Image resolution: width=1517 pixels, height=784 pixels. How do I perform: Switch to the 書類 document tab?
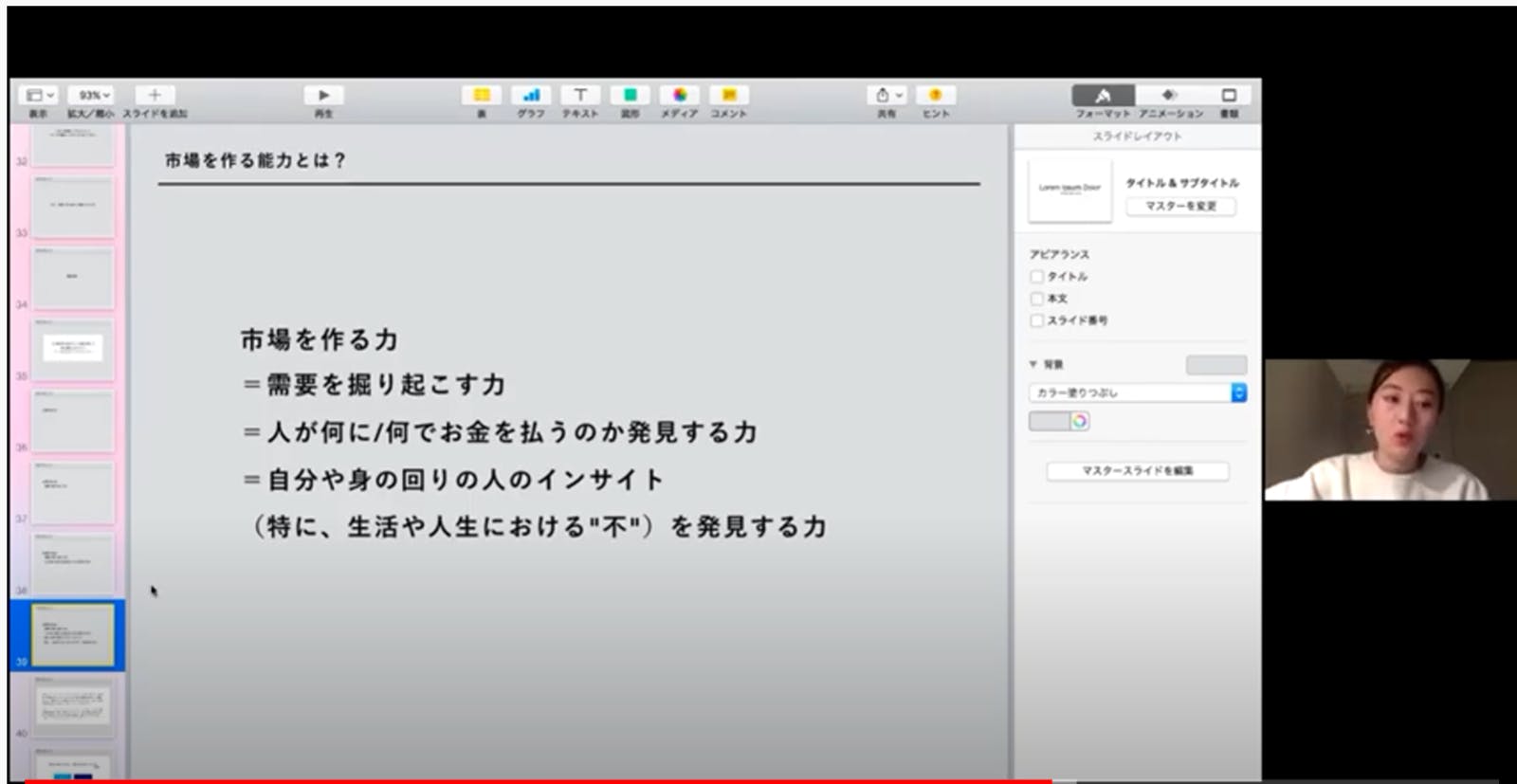[1229, 96]
